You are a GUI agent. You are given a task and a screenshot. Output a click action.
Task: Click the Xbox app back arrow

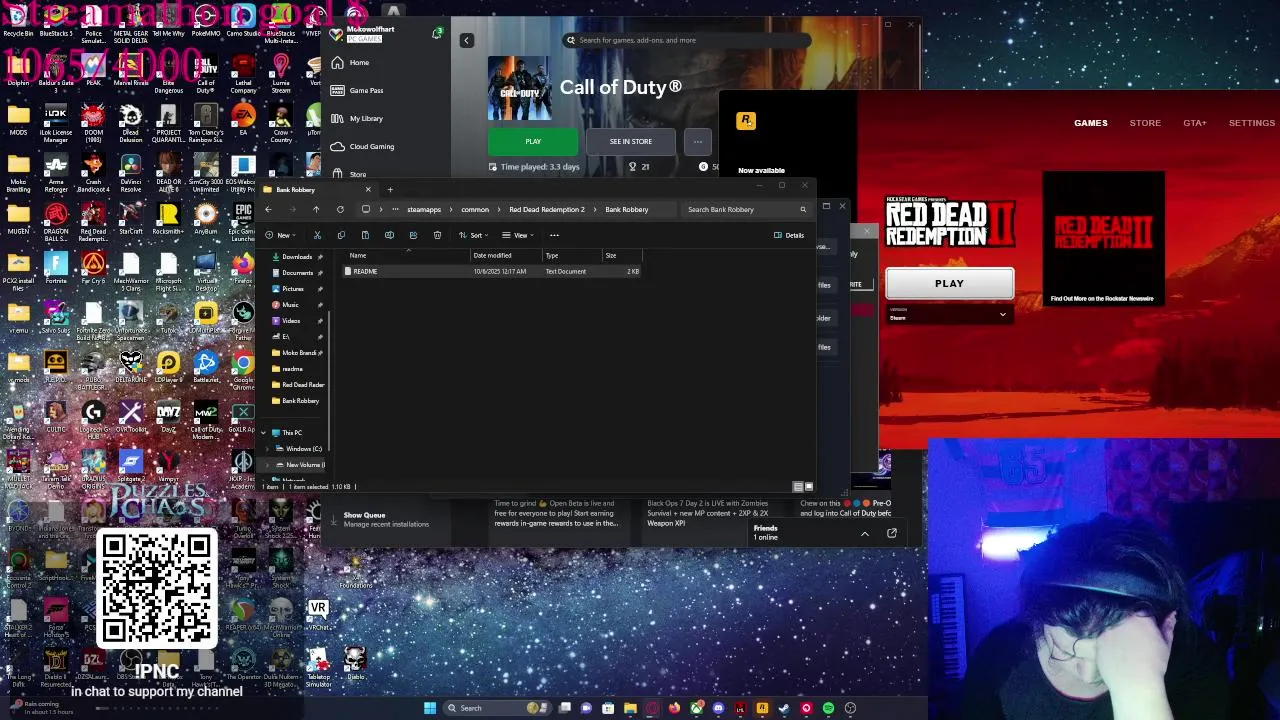coord(466,40)
